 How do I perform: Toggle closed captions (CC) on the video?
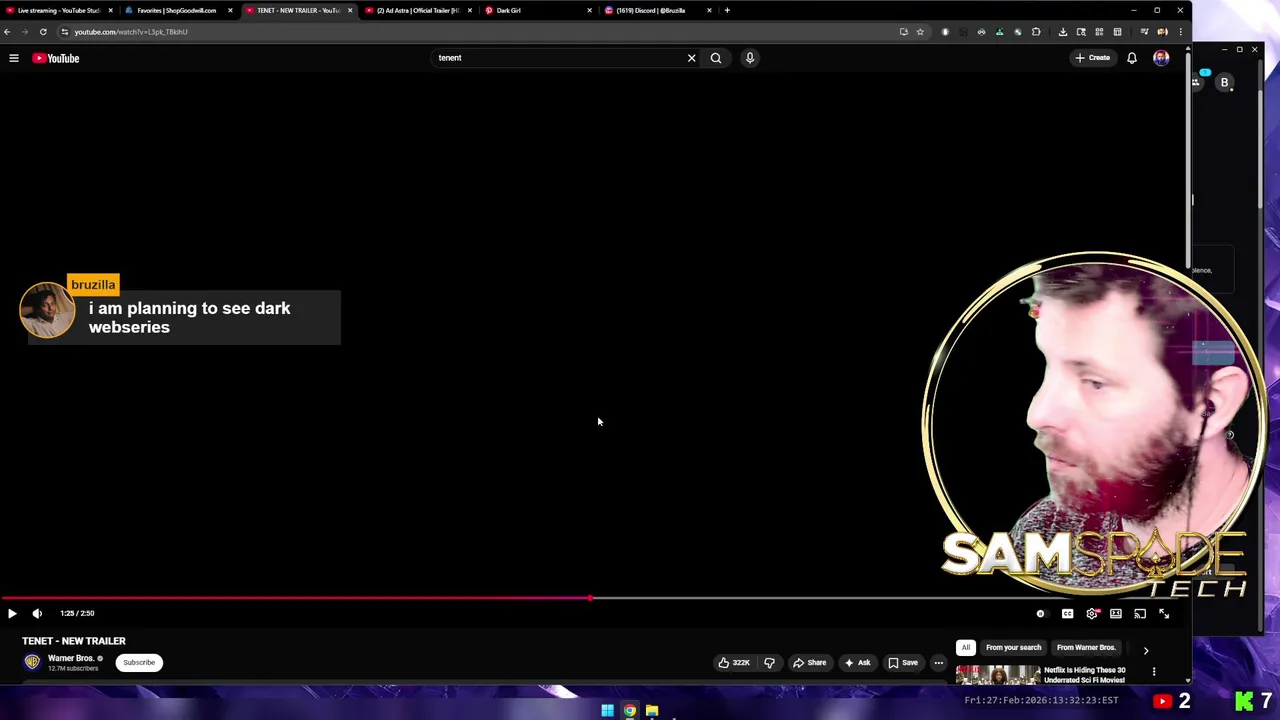click(1067, 614)
